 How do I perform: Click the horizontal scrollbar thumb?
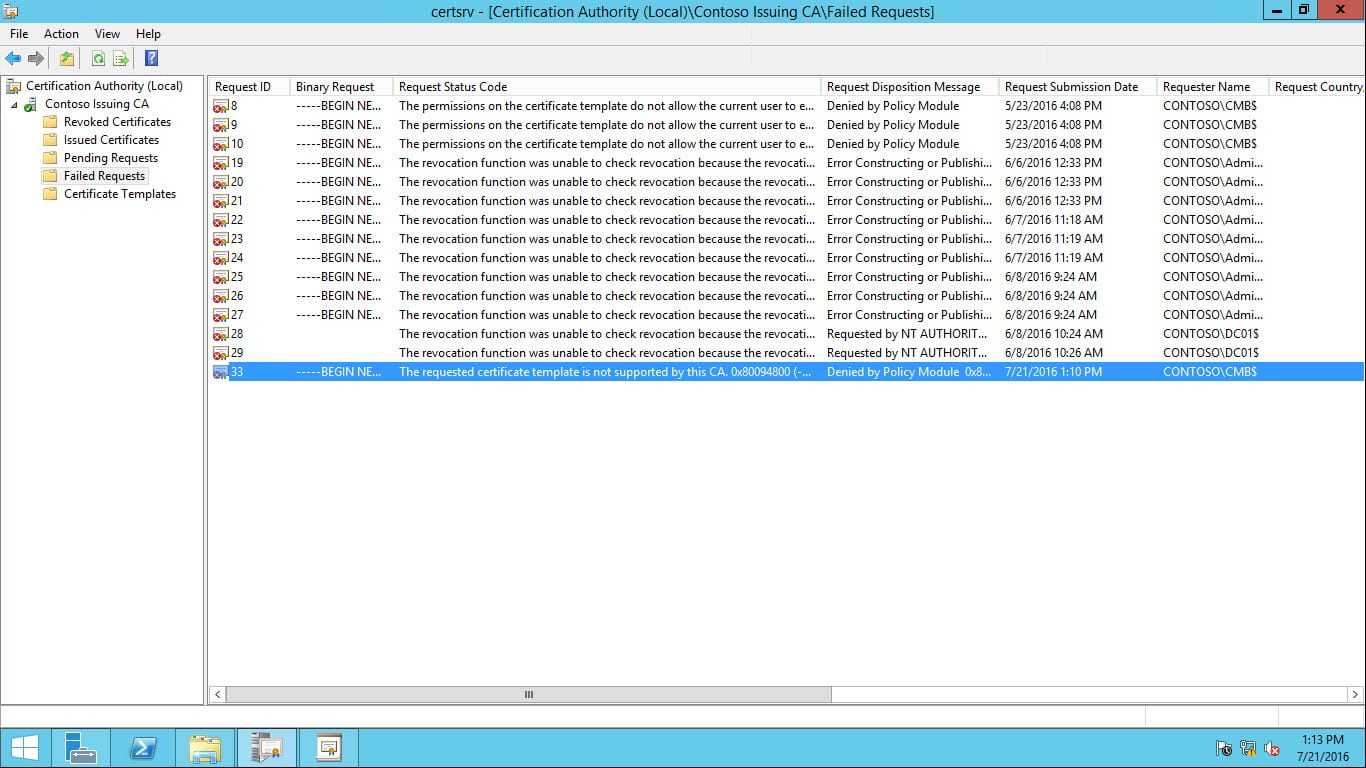pos(528,694)
